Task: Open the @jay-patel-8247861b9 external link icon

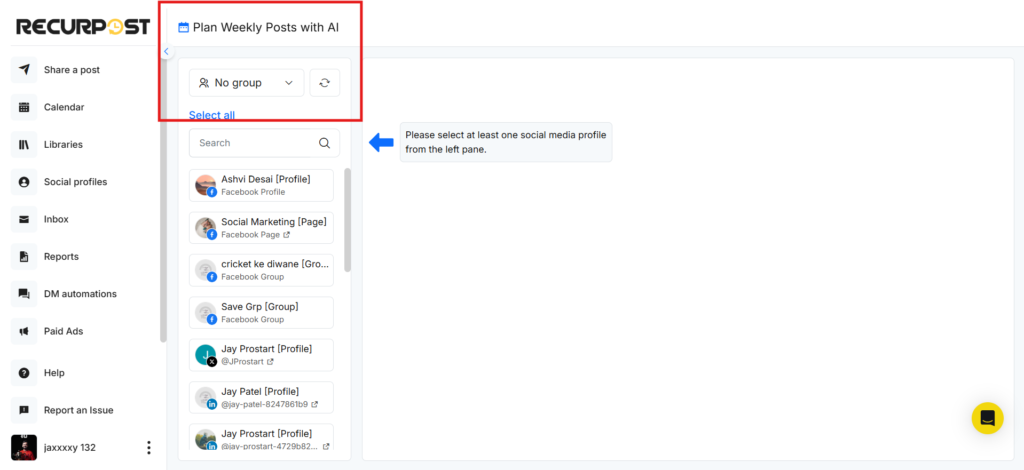Action: pos(314,405)
